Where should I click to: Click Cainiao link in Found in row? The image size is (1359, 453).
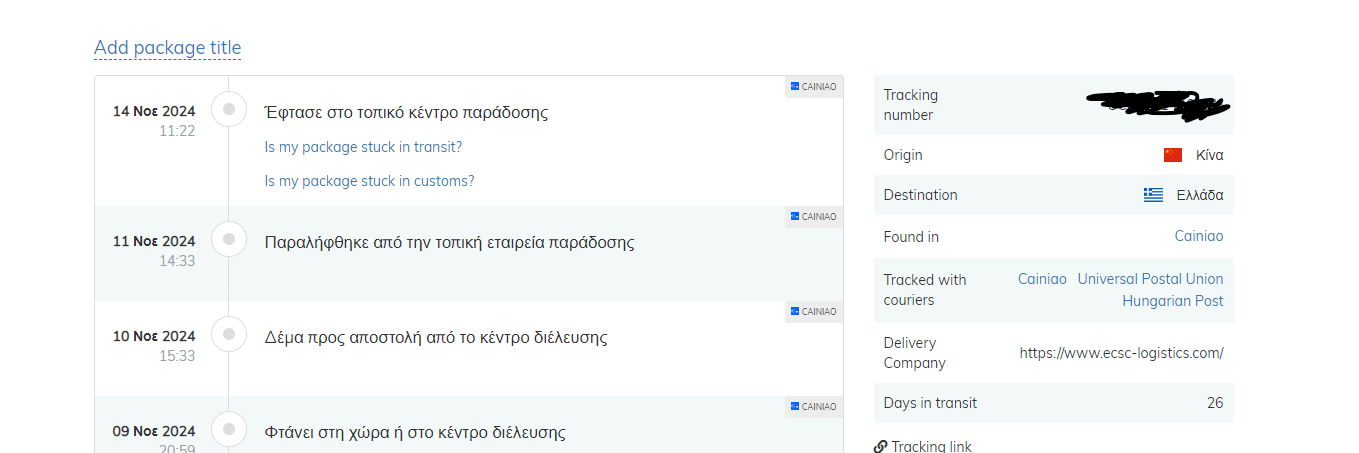coord(1199,236)
